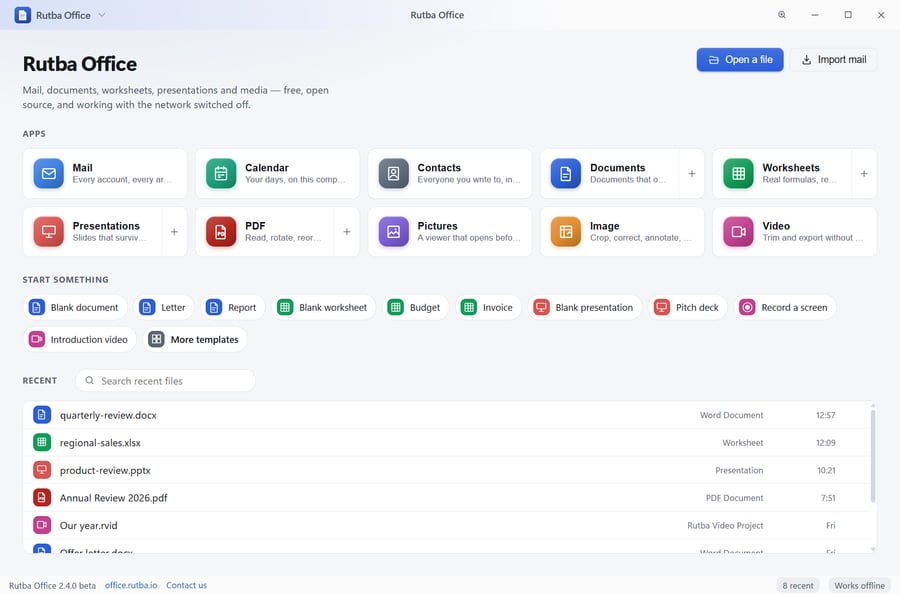Click the Our year.rvid file icon
The image size is (900, 594).
(42, 525)
